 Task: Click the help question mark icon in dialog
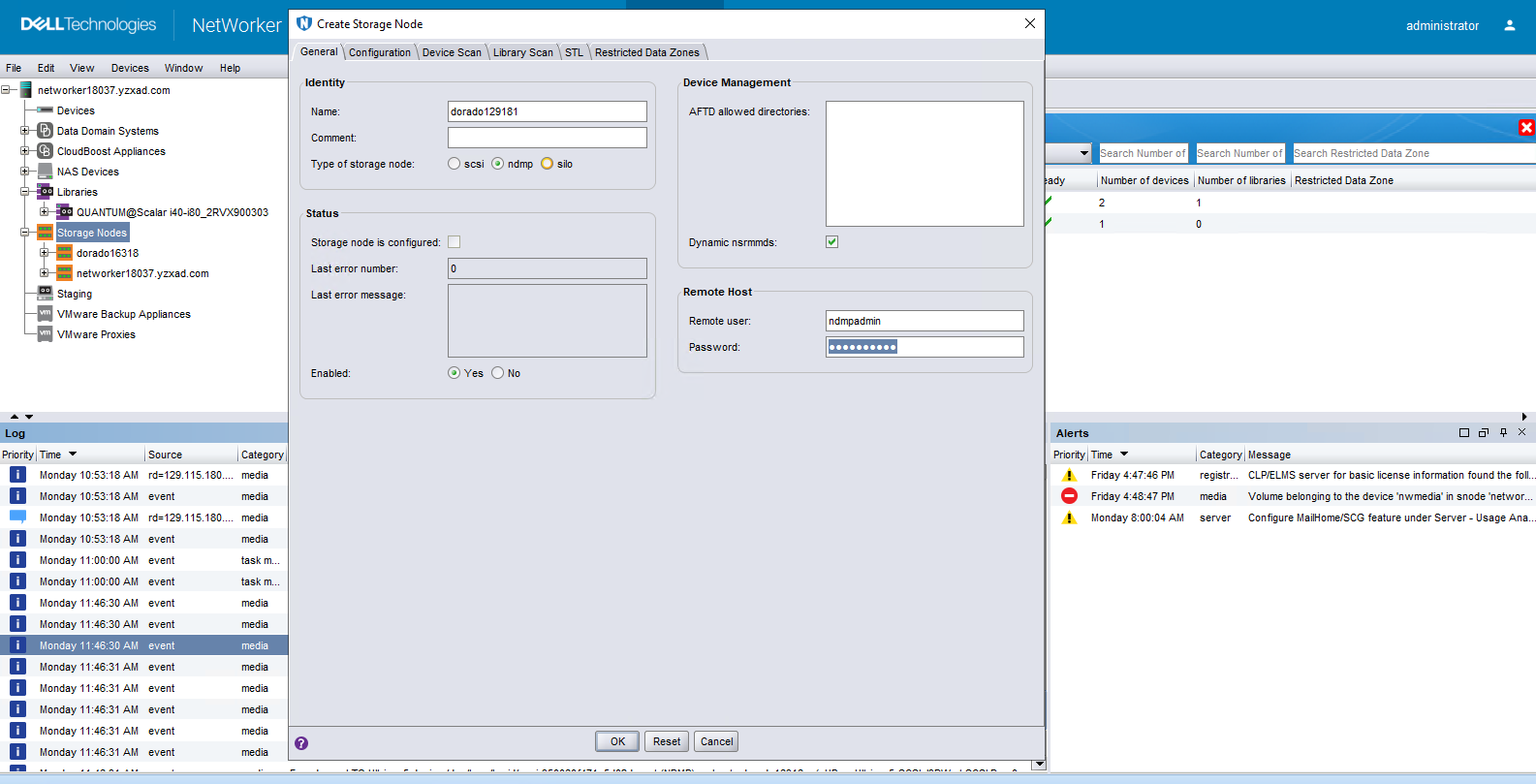pyautogui.click(x=301, y=743)
